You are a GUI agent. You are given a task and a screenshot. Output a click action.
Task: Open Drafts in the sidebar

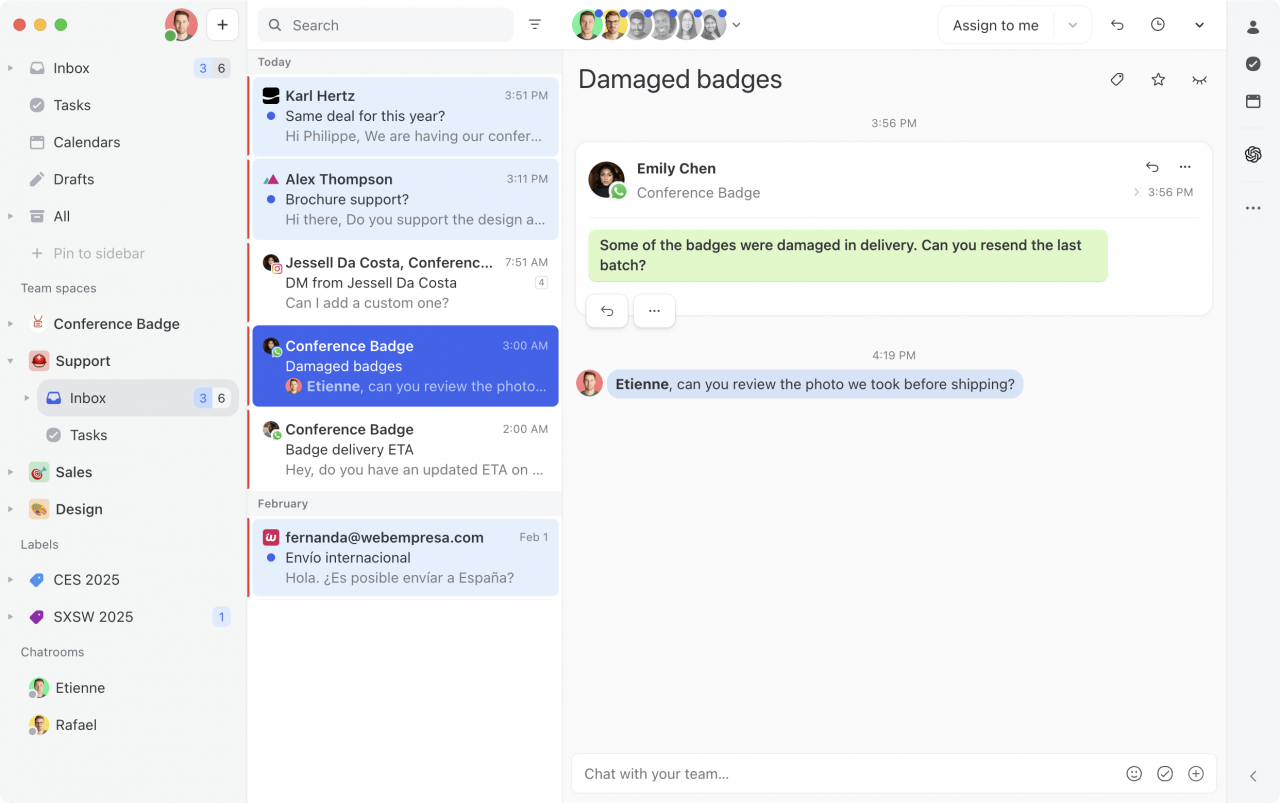point(73,179)
